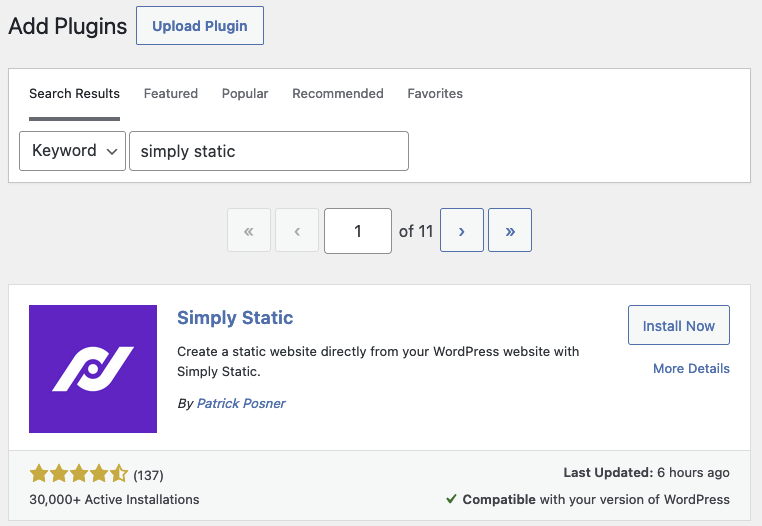
Task: Go to the next results page
Action: (x=462, y=231)
